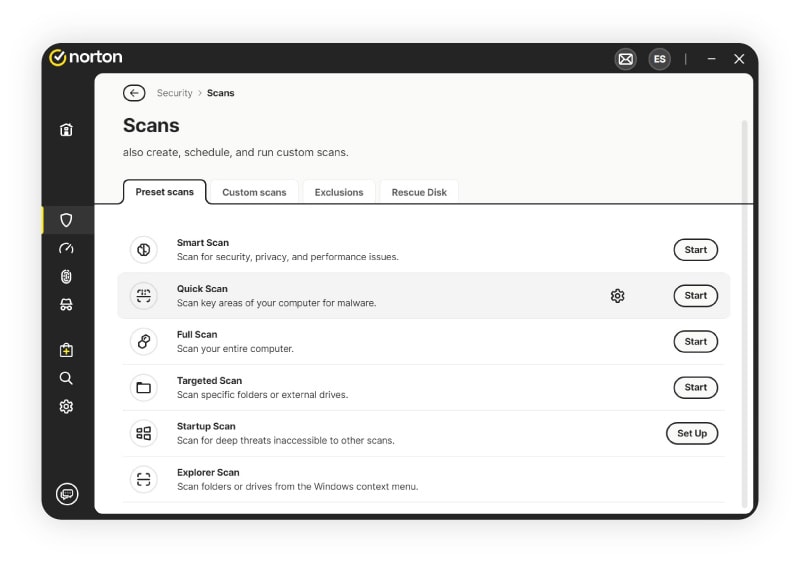The height and width of the screenshot is (563, 800).
Task: Click the Norton logo
Action: (x=86, y=57)
